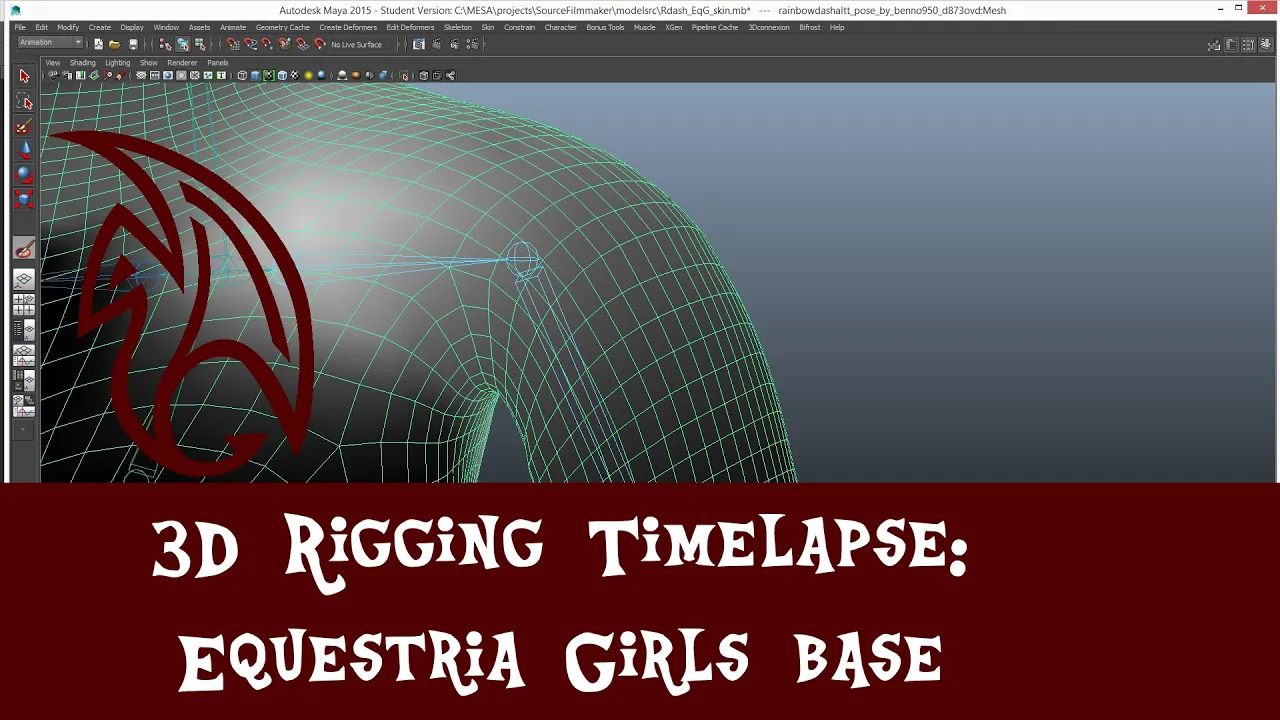1280x720 pixels.
Task: Save the current scene
Action: 133,44
